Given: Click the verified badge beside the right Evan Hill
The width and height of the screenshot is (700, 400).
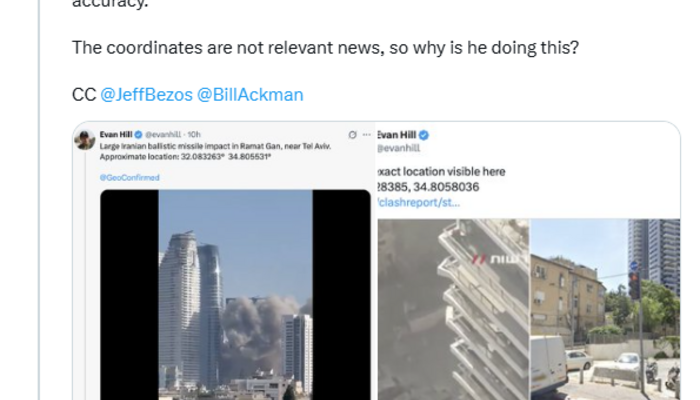Looking at the screenshot, I should pyautogui.click(x=424, y=135).
